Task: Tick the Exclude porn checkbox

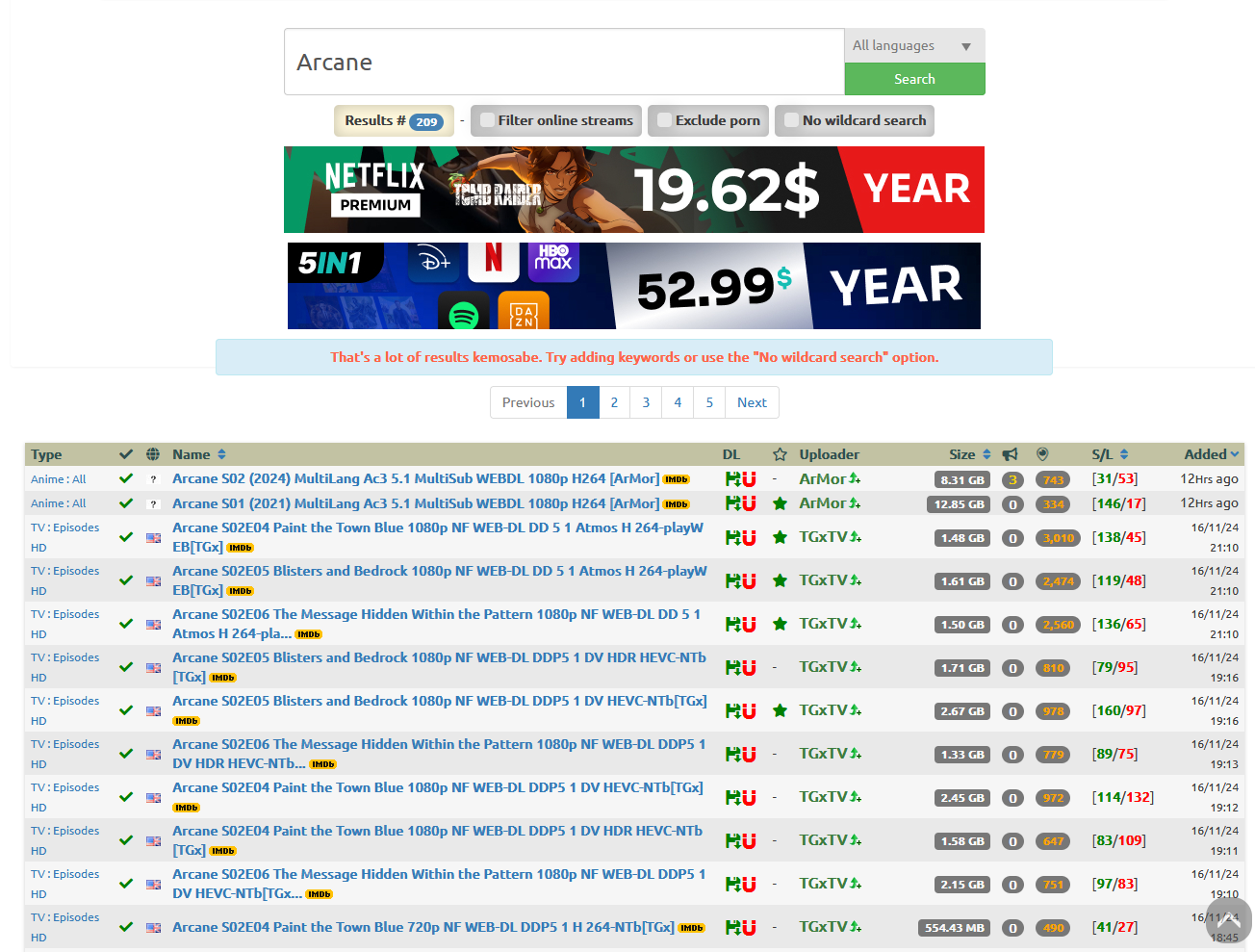Action: (x=664, y=120)
